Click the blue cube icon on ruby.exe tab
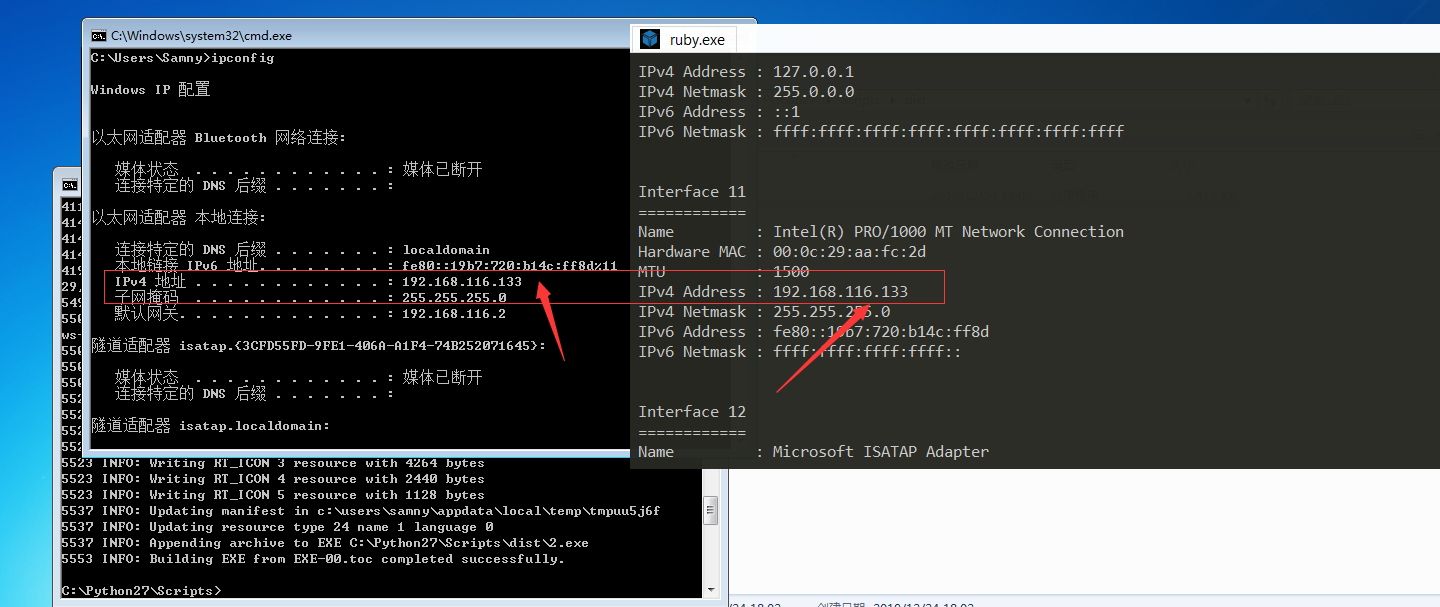Image resolution: width=1440 pixels, height=607 pixels. click(x=651, y=39)
